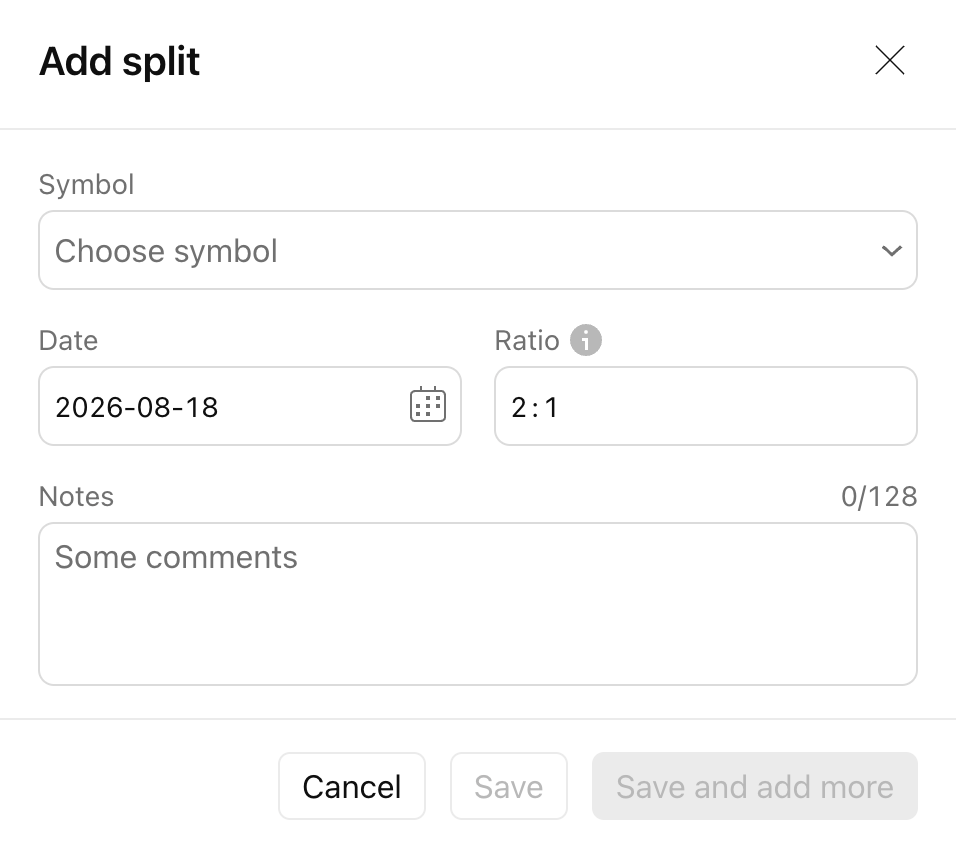Click the Add split dialog title
The width and height of the screenshot is (956, 846).
[120, 62]
